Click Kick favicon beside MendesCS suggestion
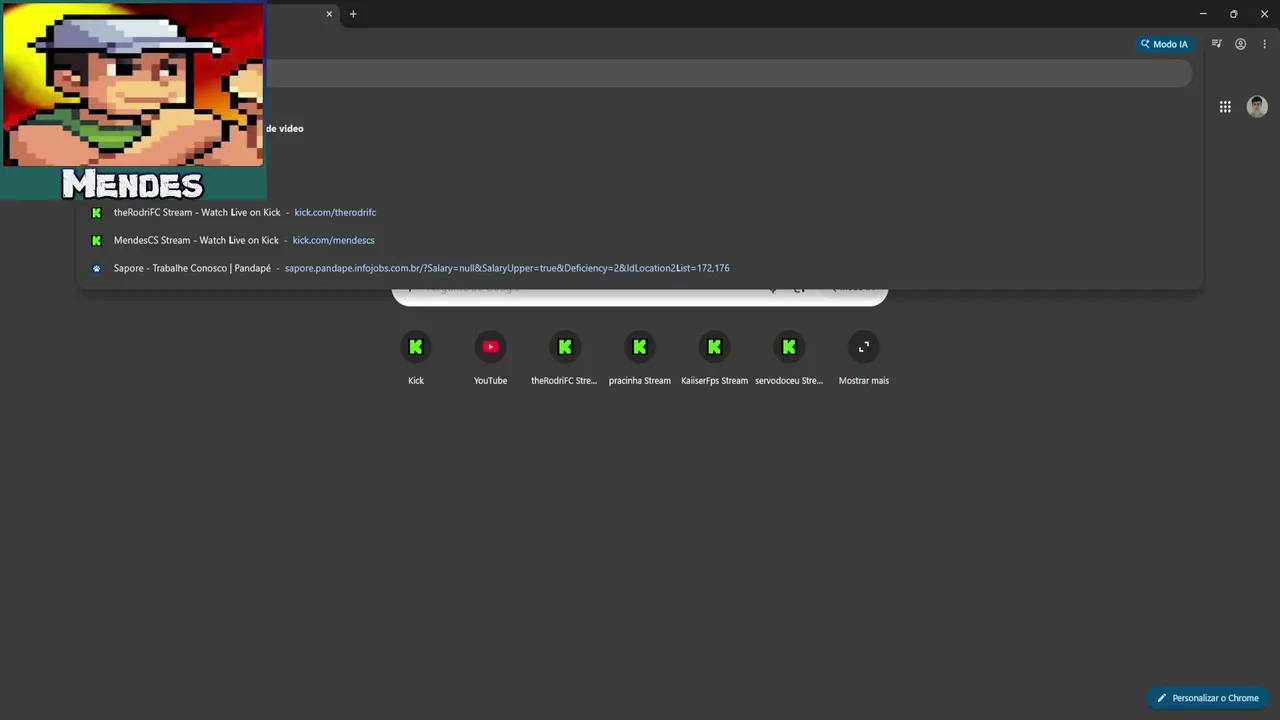 point(97,240)
